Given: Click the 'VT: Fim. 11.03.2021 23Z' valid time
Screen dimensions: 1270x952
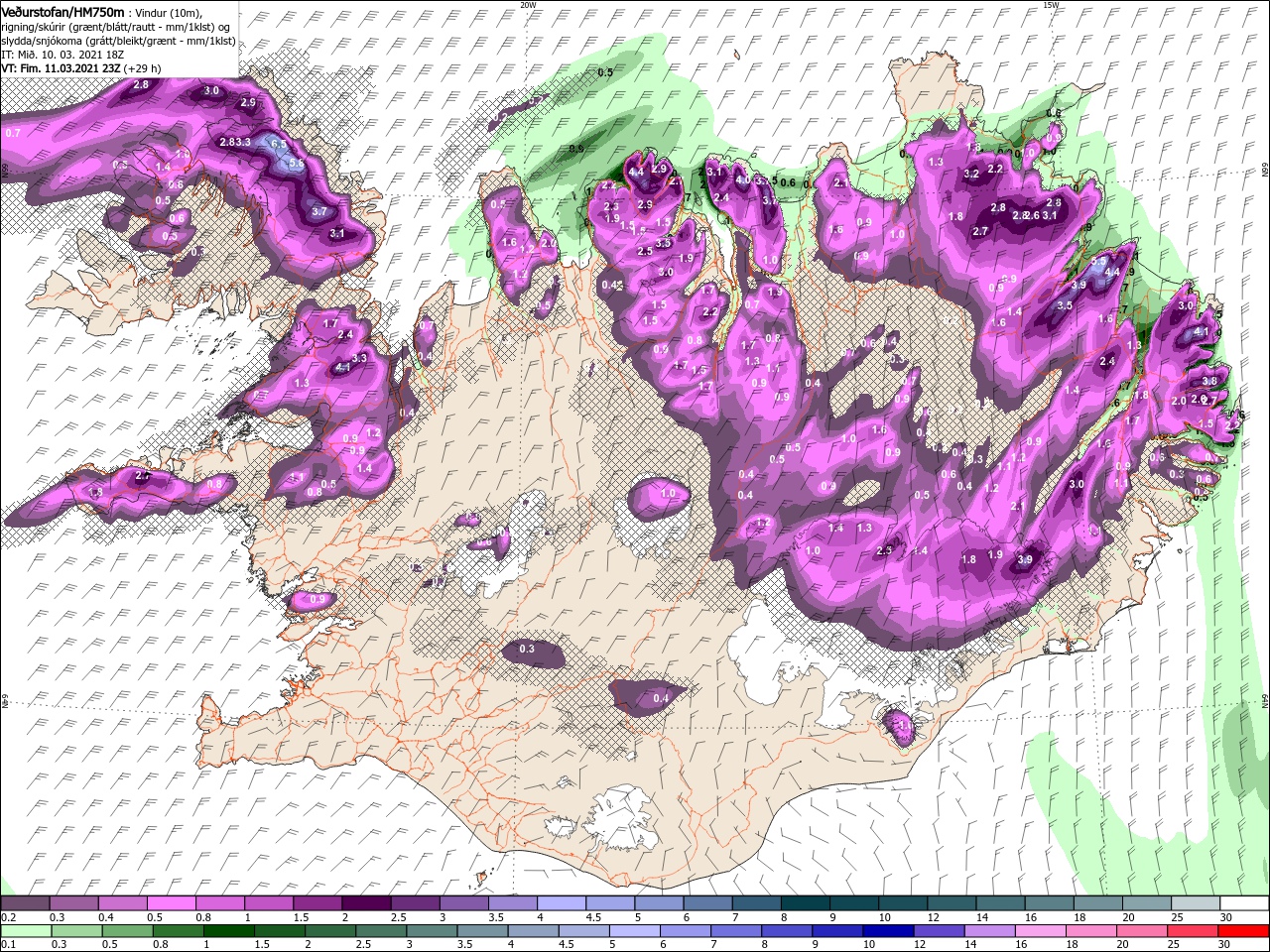Looking at the screenshot, I should [62, 68].
